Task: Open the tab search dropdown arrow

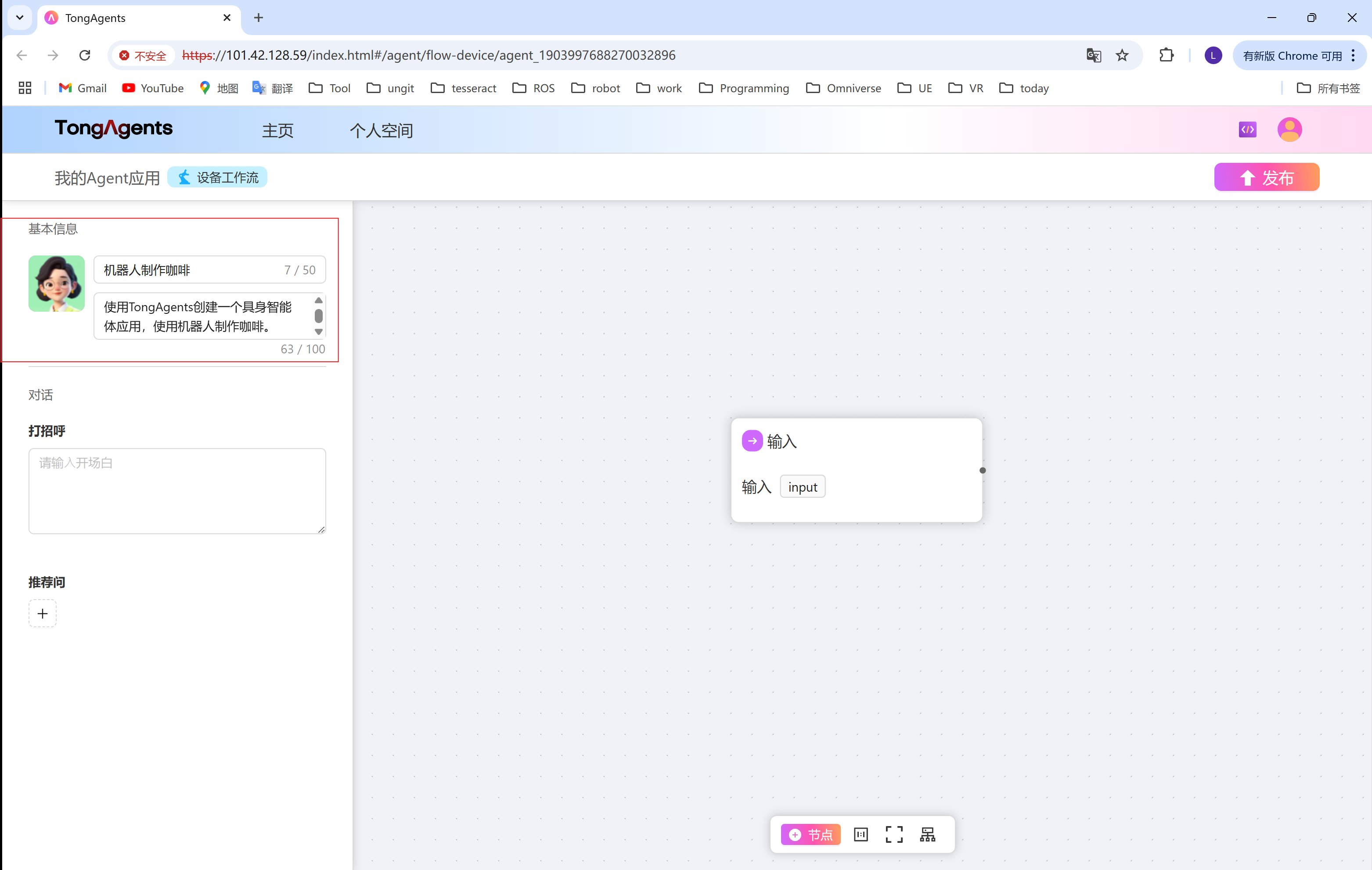Action: [19, 18]
